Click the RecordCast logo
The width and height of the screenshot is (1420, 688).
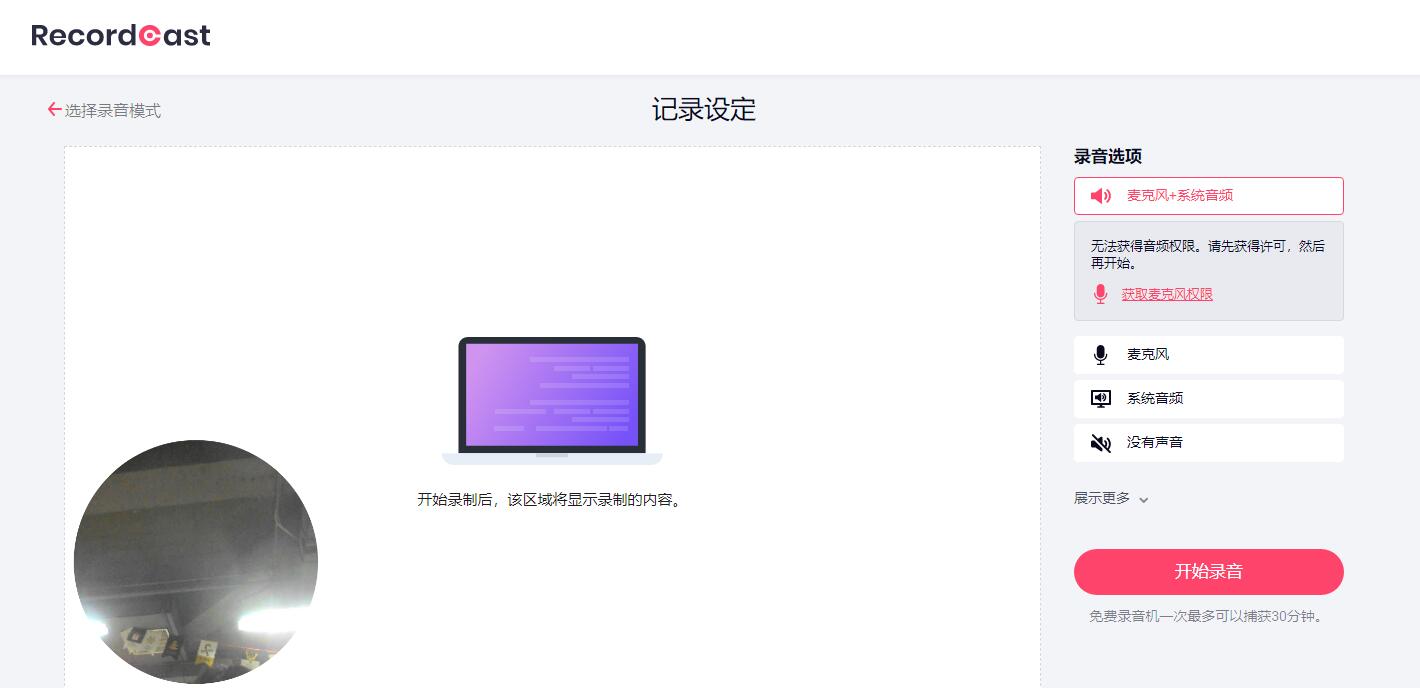click(x=121, y=36)
